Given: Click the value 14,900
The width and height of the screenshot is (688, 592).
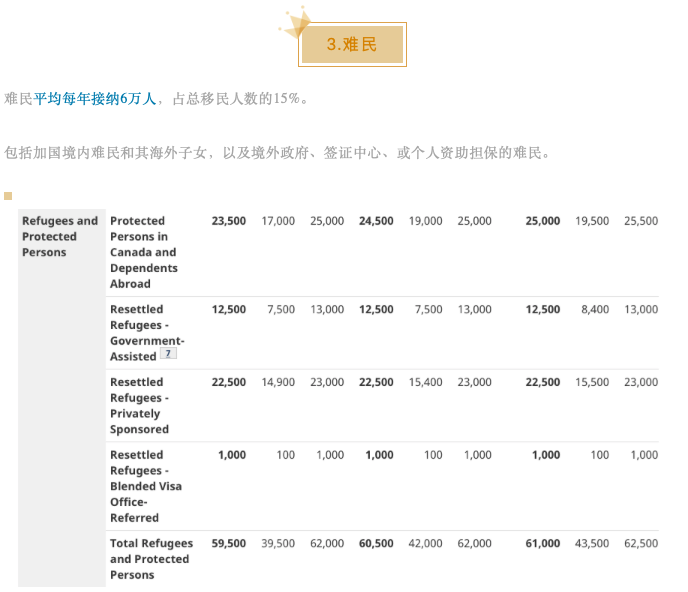Looking at the screenshot, I should [x=278, y=382].
